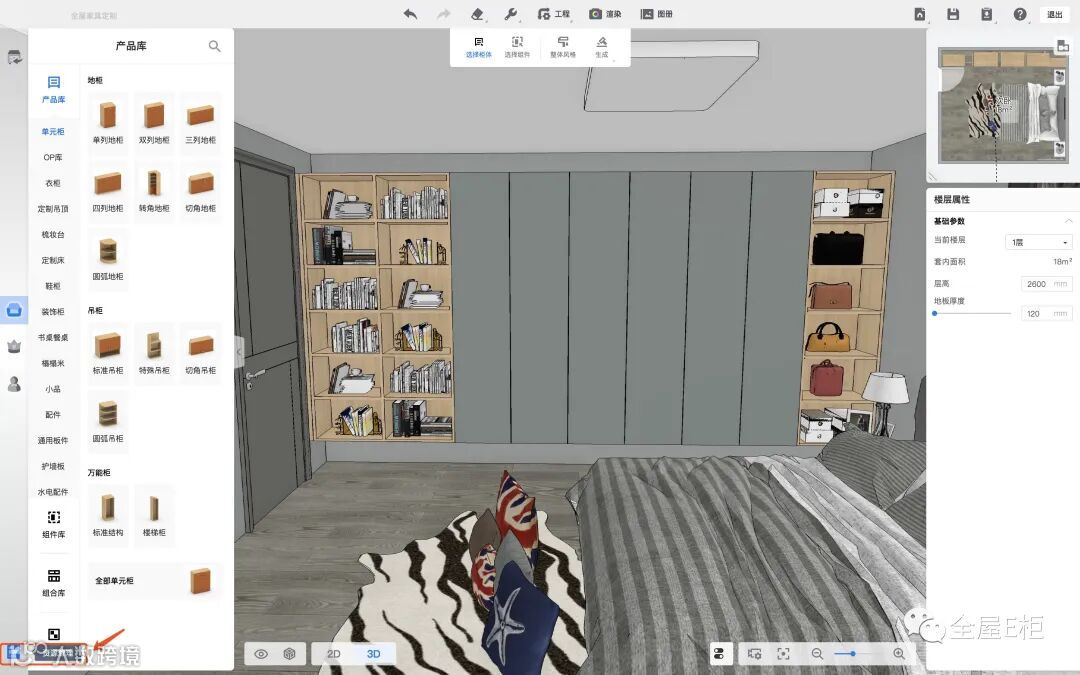The image size is (1080, 675).
Task: Open 整体风格 overall style tool
Action: tap(563, 48)
